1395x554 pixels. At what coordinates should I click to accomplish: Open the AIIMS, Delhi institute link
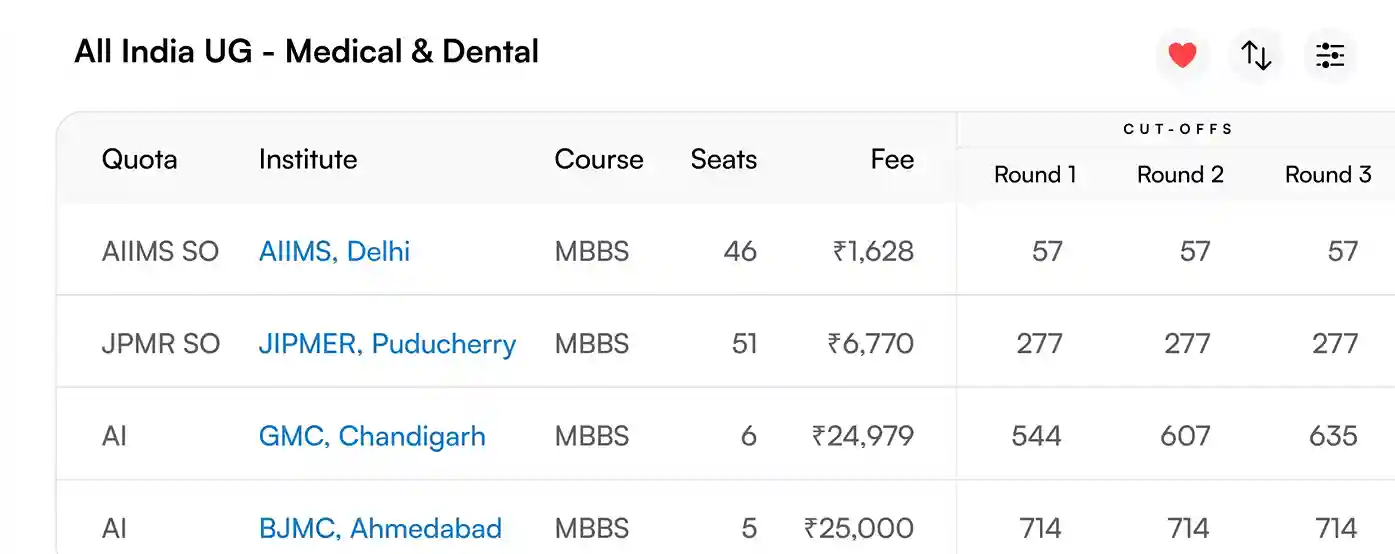(x=334, y=251)
